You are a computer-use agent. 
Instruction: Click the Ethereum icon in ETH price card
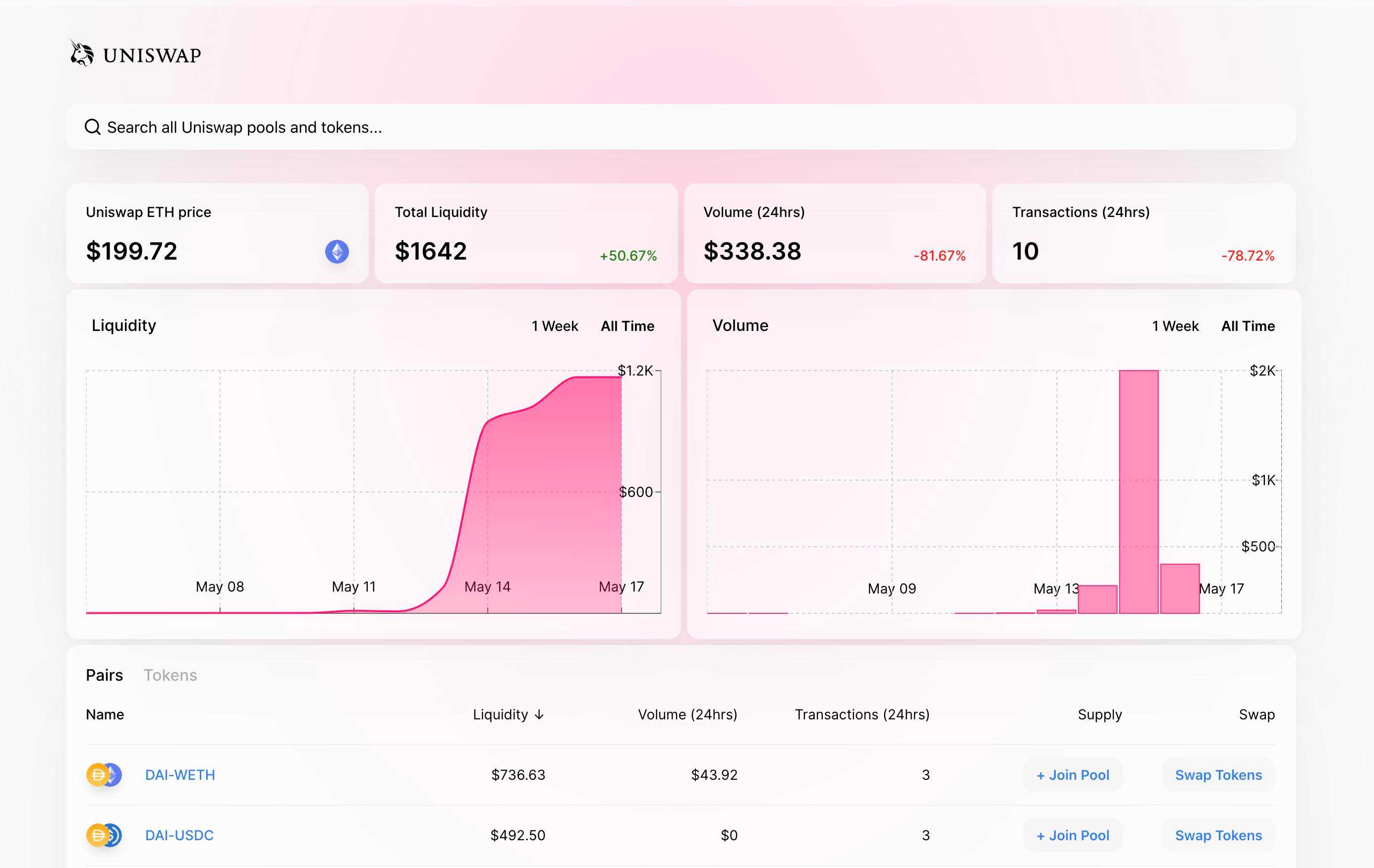[337, 252]
